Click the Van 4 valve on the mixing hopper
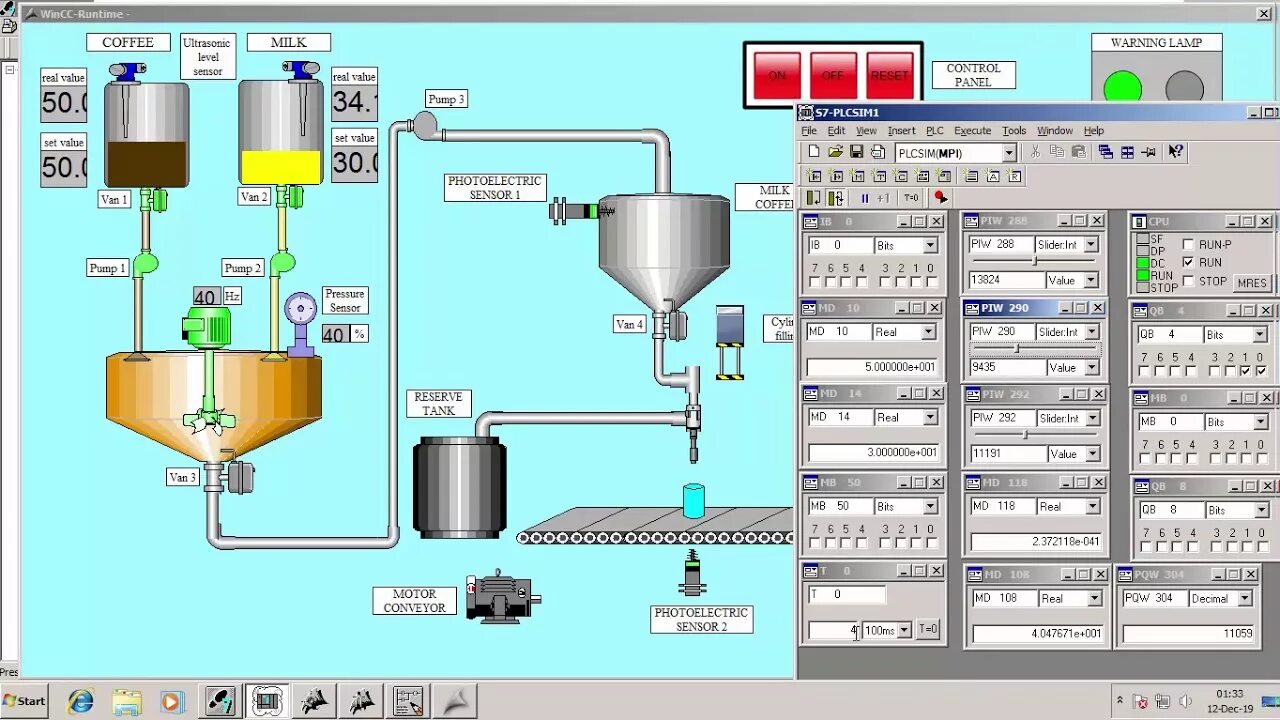 670,324
